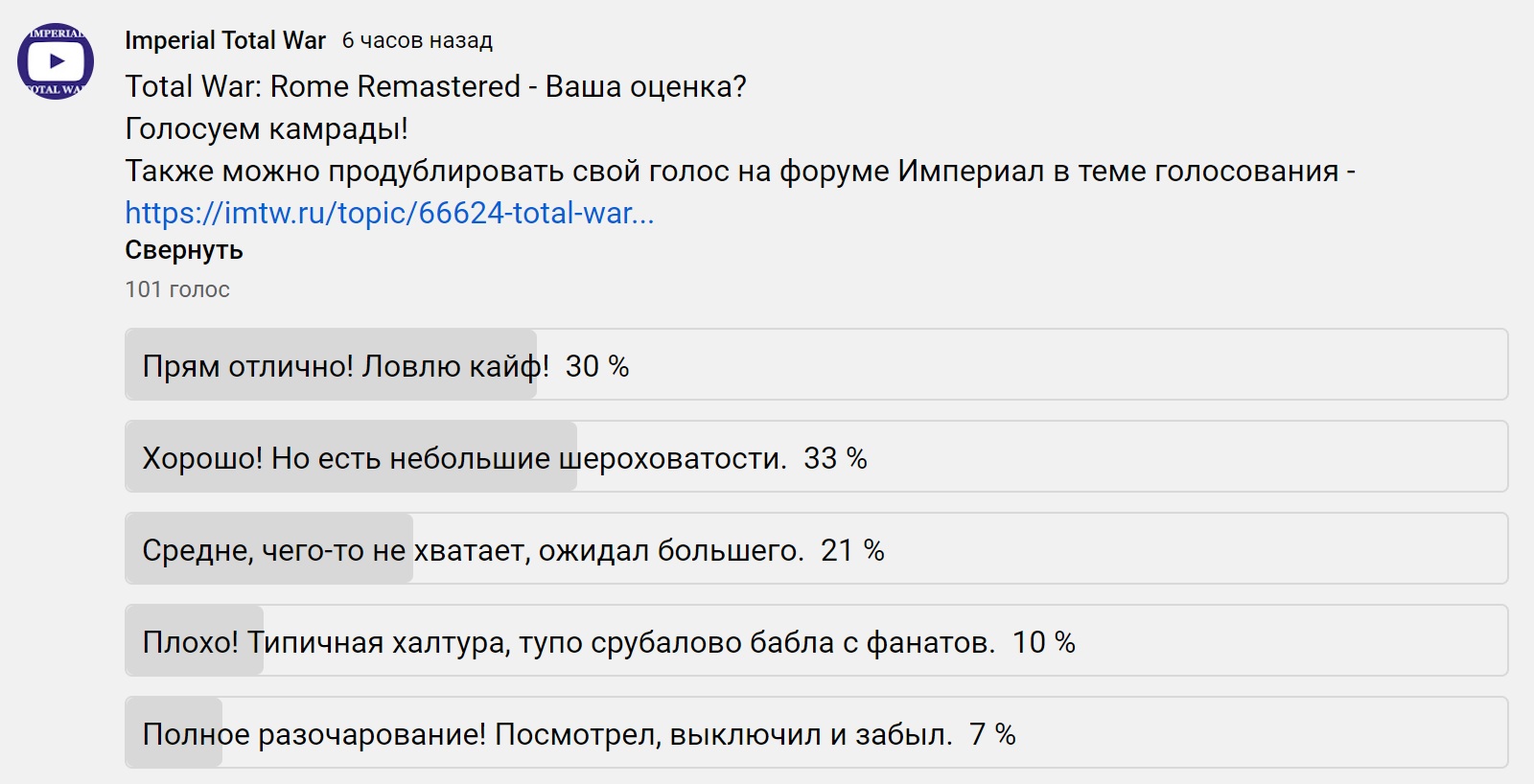Screen dimensions: 1534x784
Task: Click the '7 %' result label
Action: [992, 734]
